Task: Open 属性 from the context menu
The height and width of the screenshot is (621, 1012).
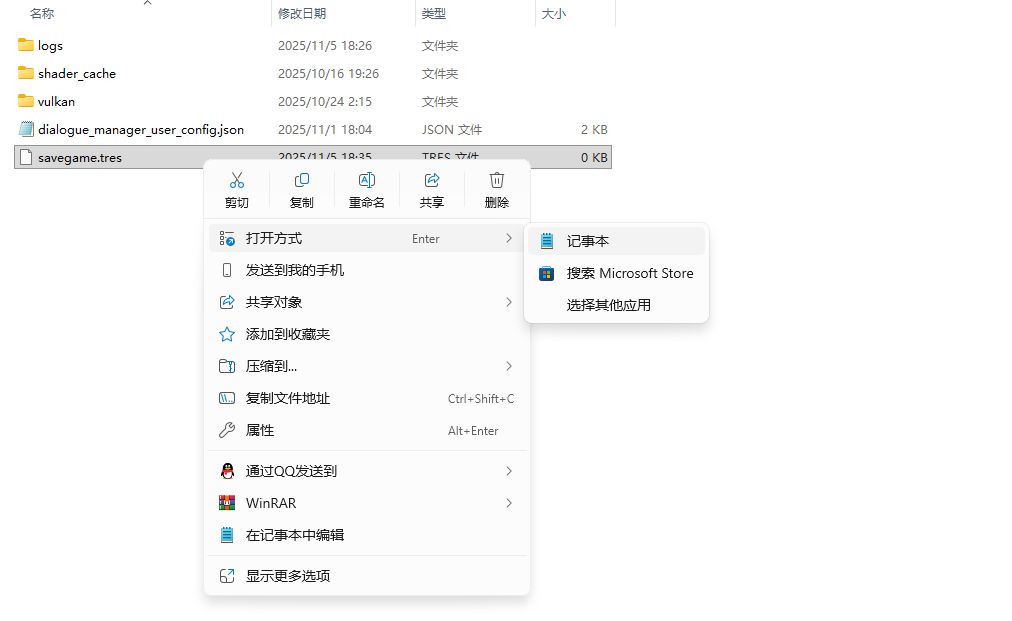Action: [367, 431]
